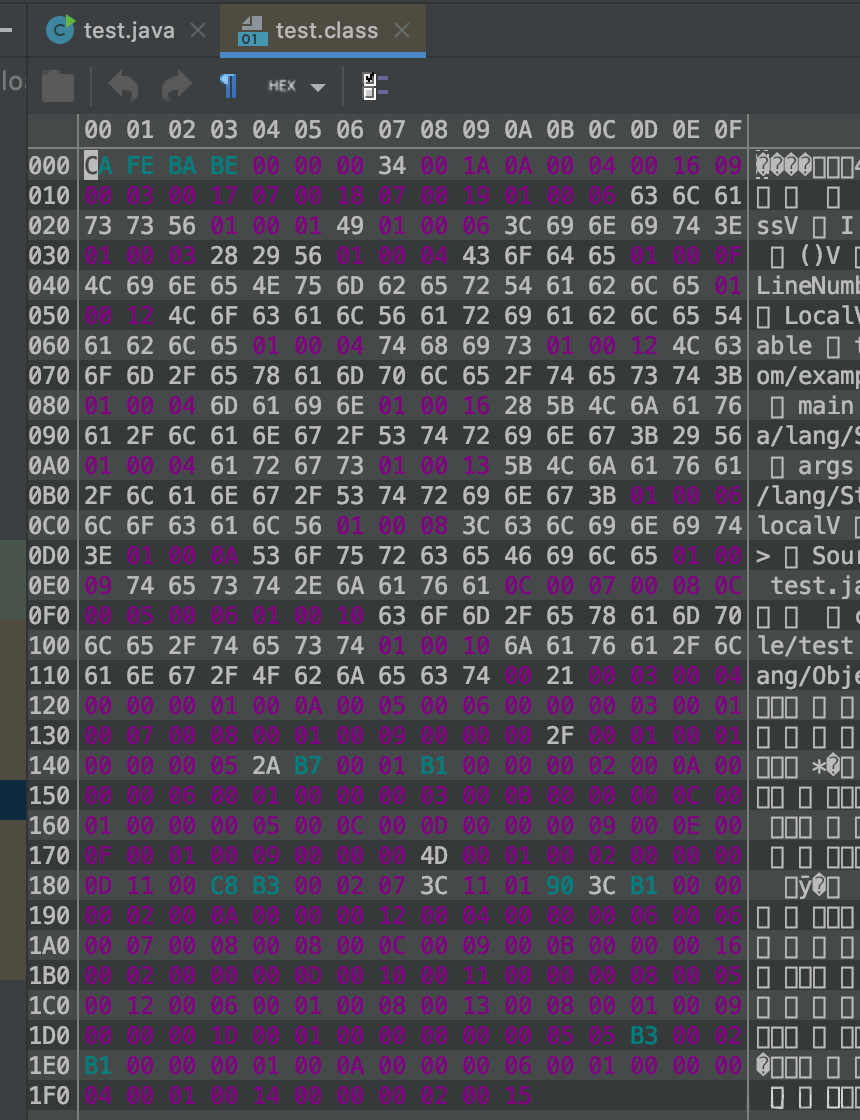860x1120 pixels.
Task: Select the test.class tab
Action: click(326, 31)
